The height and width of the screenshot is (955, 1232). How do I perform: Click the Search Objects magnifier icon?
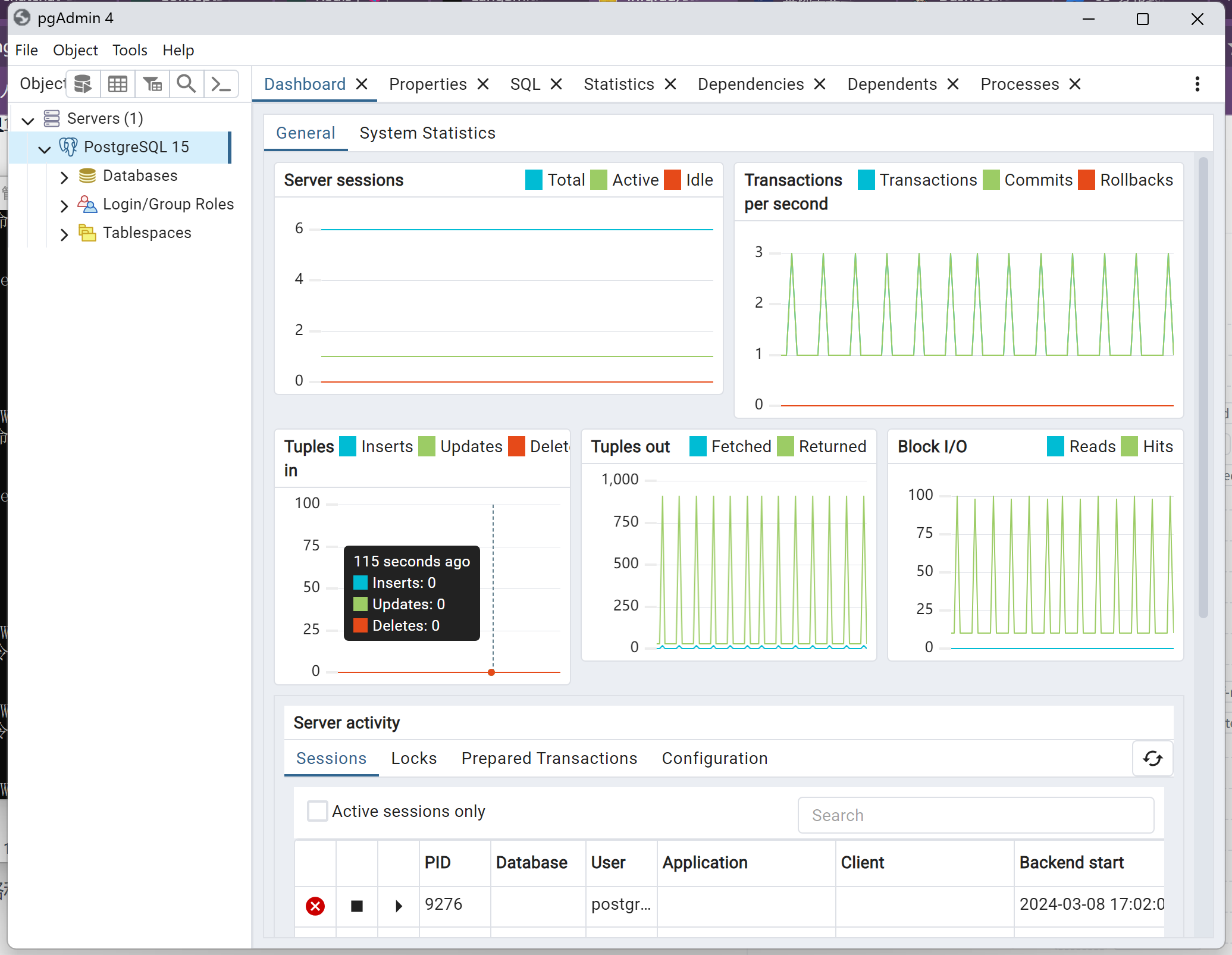click(187, 84)
